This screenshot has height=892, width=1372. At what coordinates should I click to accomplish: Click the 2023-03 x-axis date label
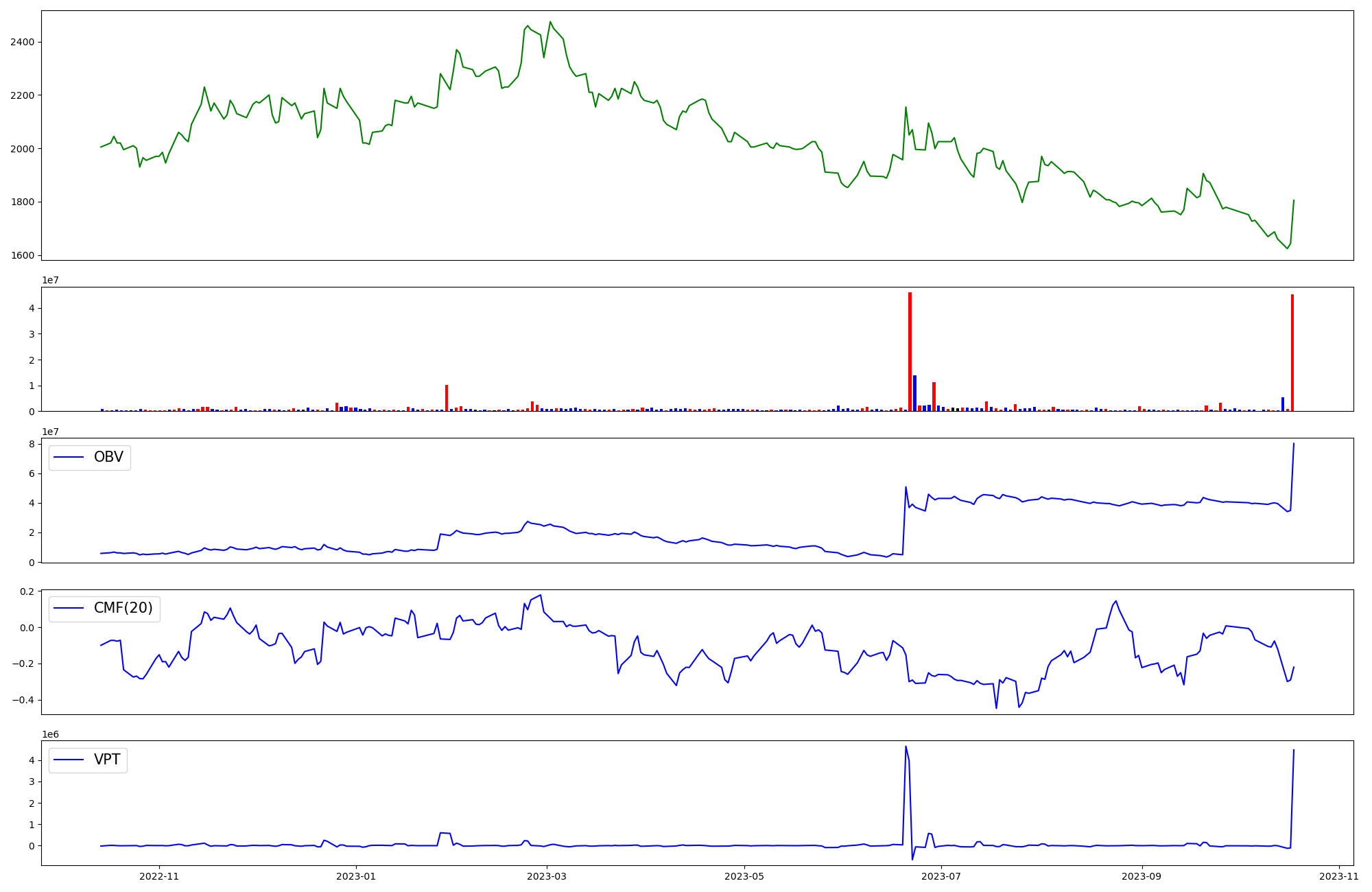pyautogui.click(x=547, y=876)
